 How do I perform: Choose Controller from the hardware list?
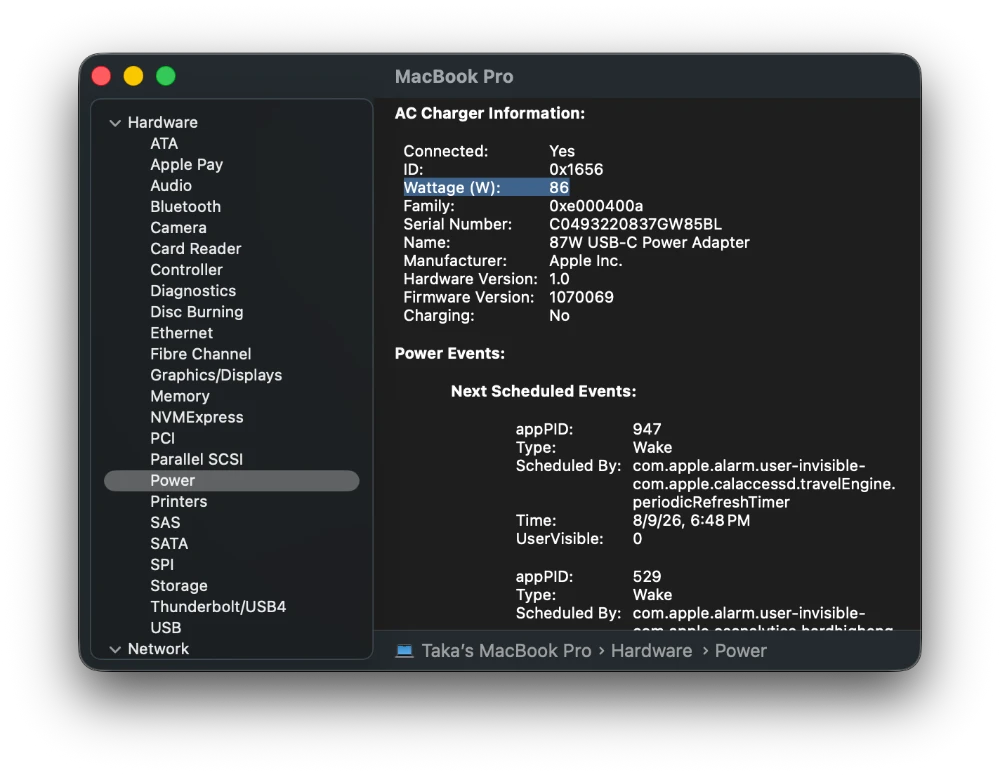click(186, 270)
